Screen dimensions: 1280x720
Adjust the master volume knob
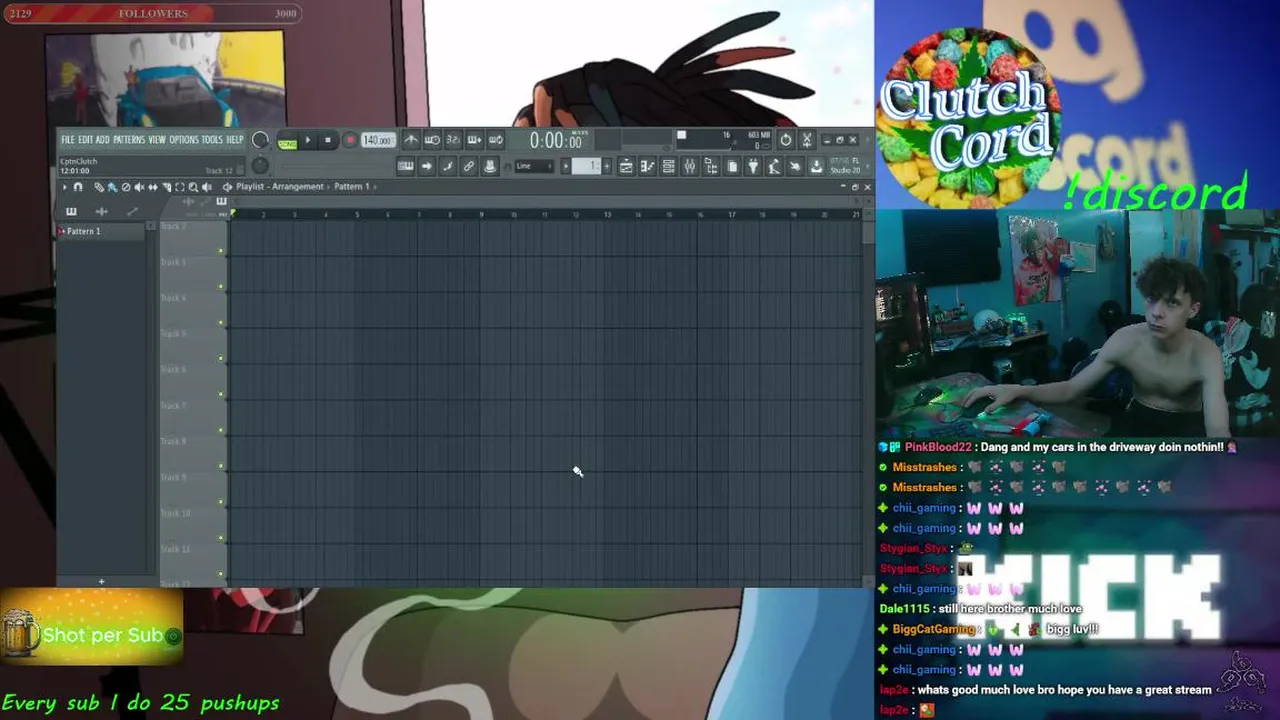tap(260, 140)
